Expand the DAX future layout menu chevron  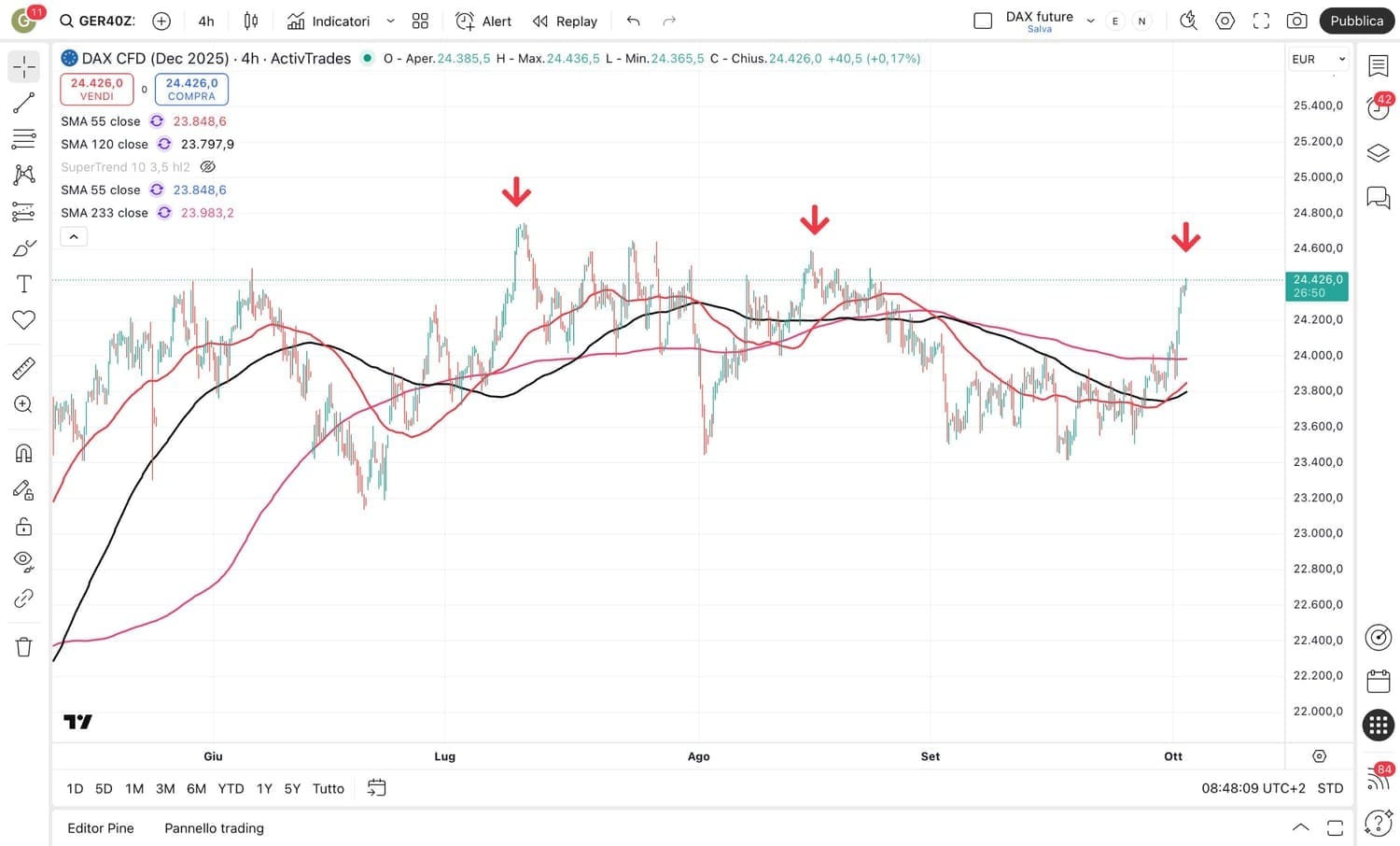[1090, 21]
